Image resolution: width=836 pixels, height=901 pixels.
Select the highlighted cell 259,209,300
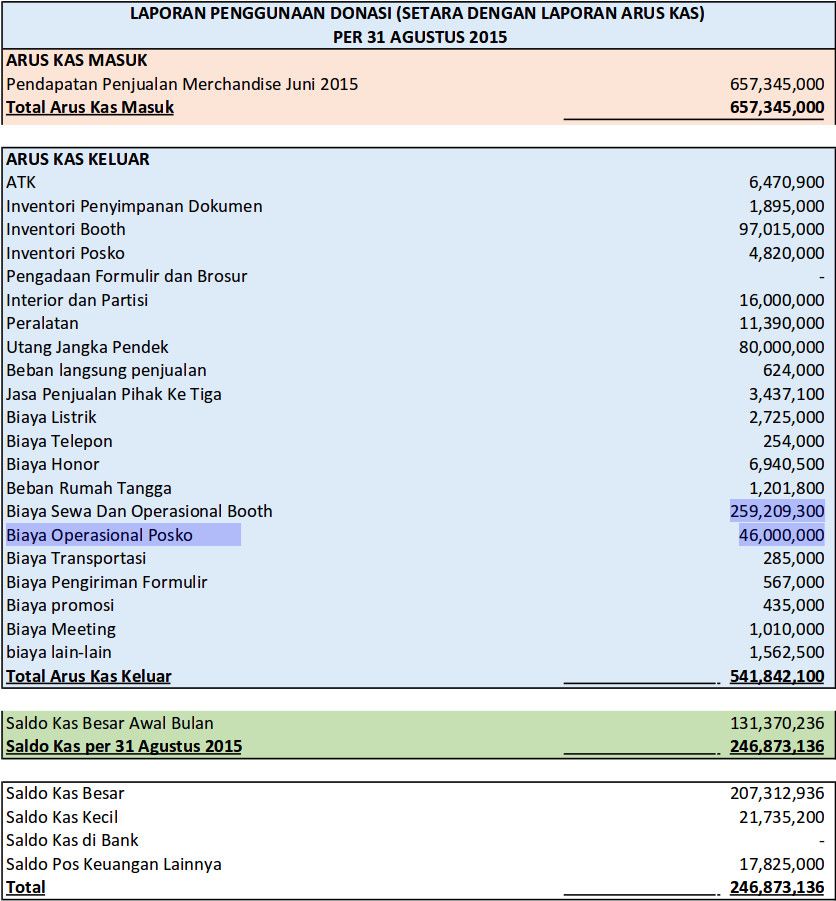777,511
